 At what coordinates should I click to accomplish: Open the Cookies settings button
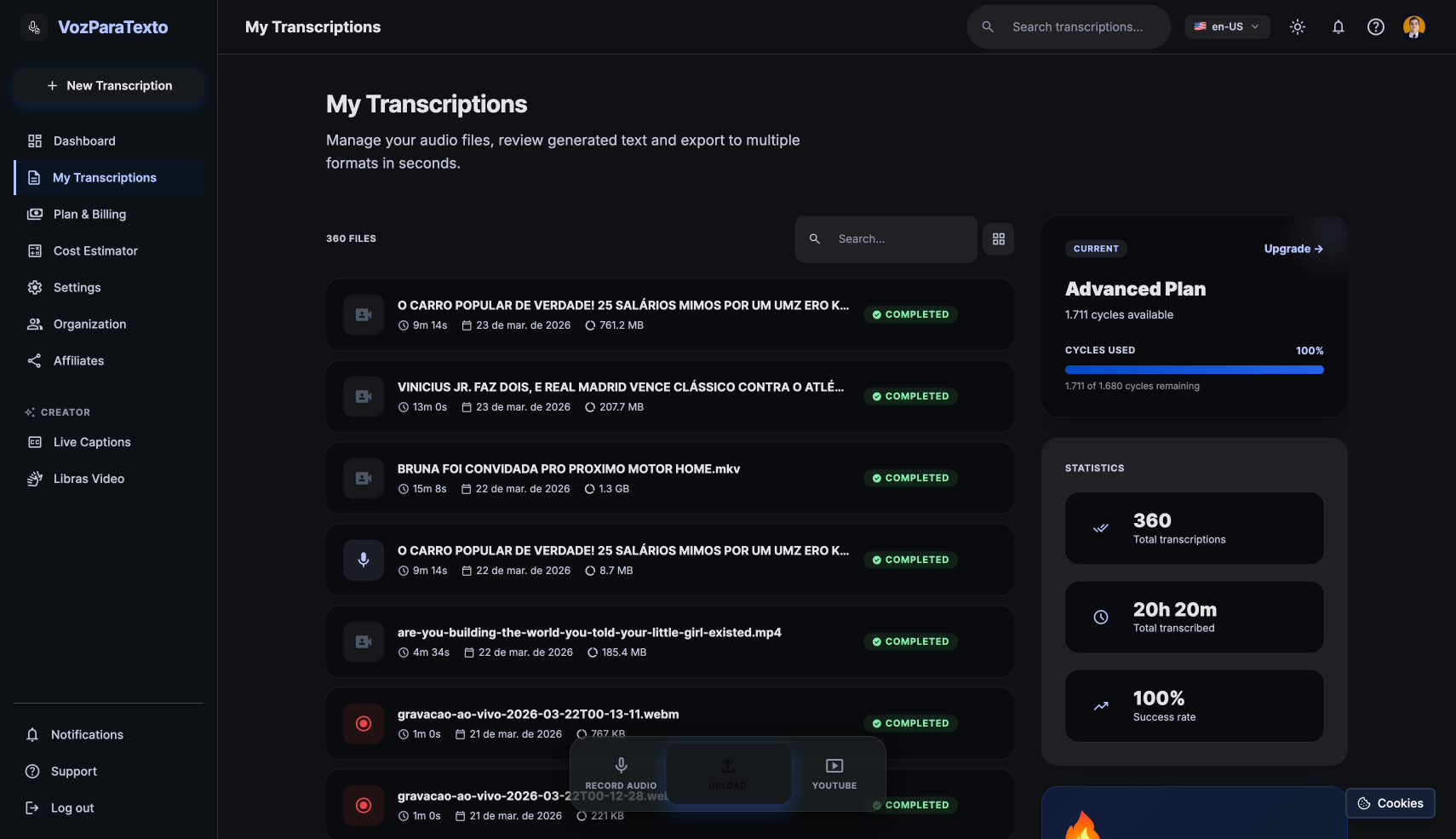pyautogui.click(x=1390, y=803)
